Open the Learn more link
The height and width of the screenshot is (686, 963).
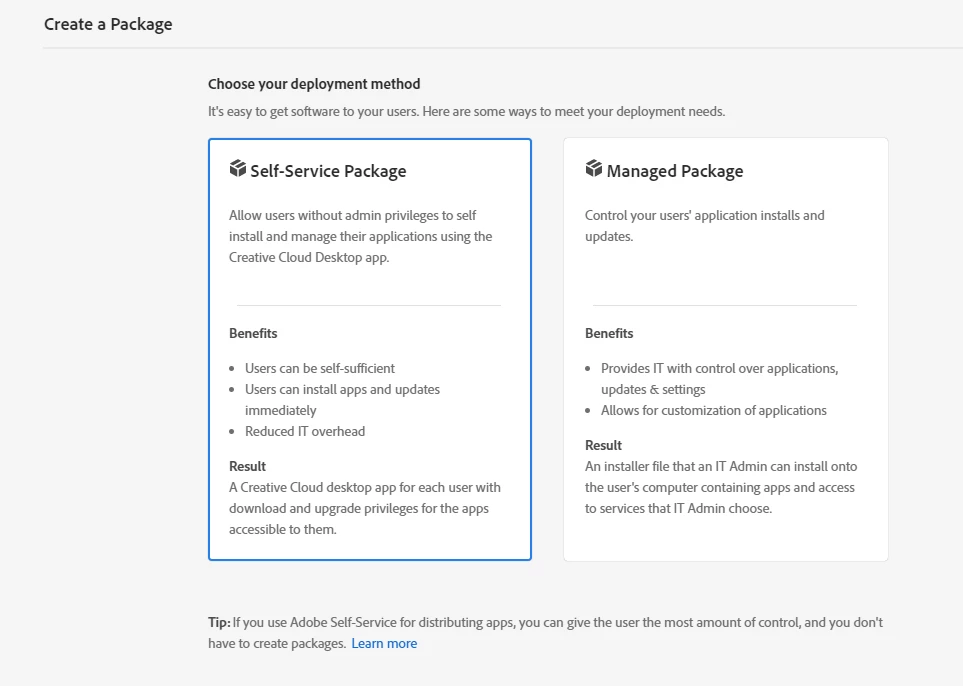click(384, 643)
